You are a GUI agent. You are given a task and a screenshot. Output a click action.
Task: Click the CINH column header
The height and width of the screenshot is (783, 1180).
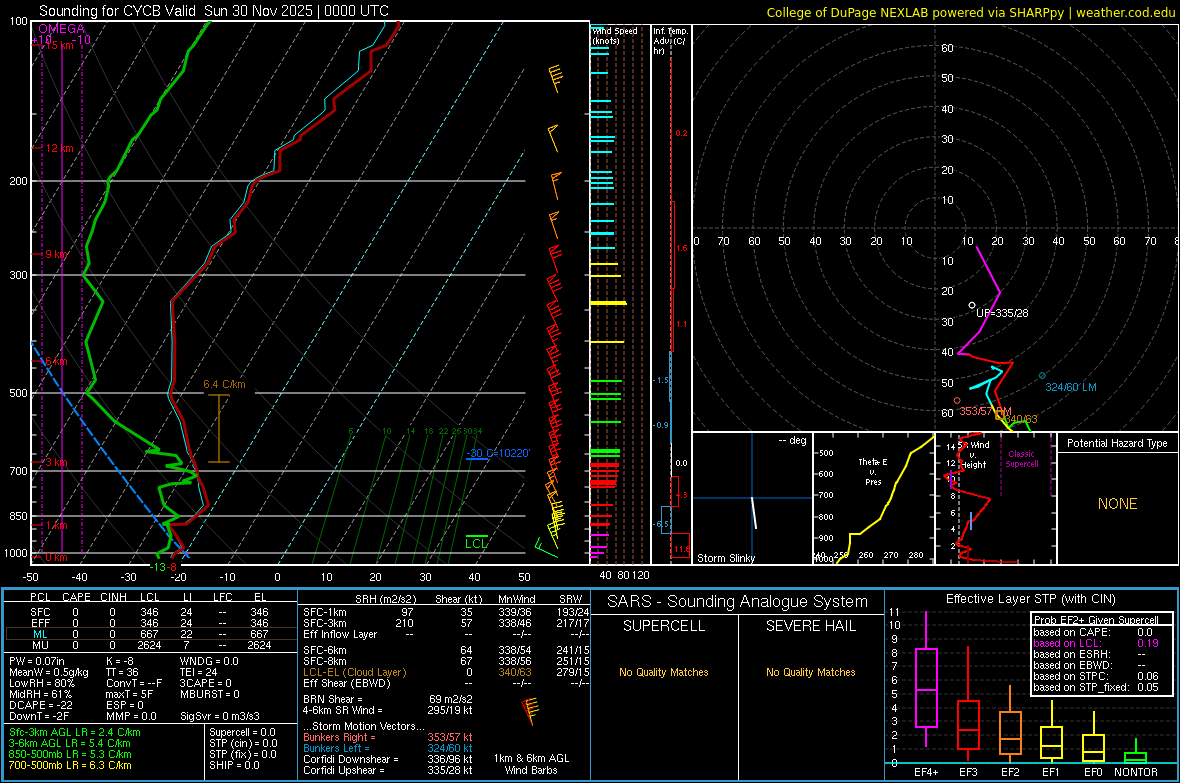point(113,597)
